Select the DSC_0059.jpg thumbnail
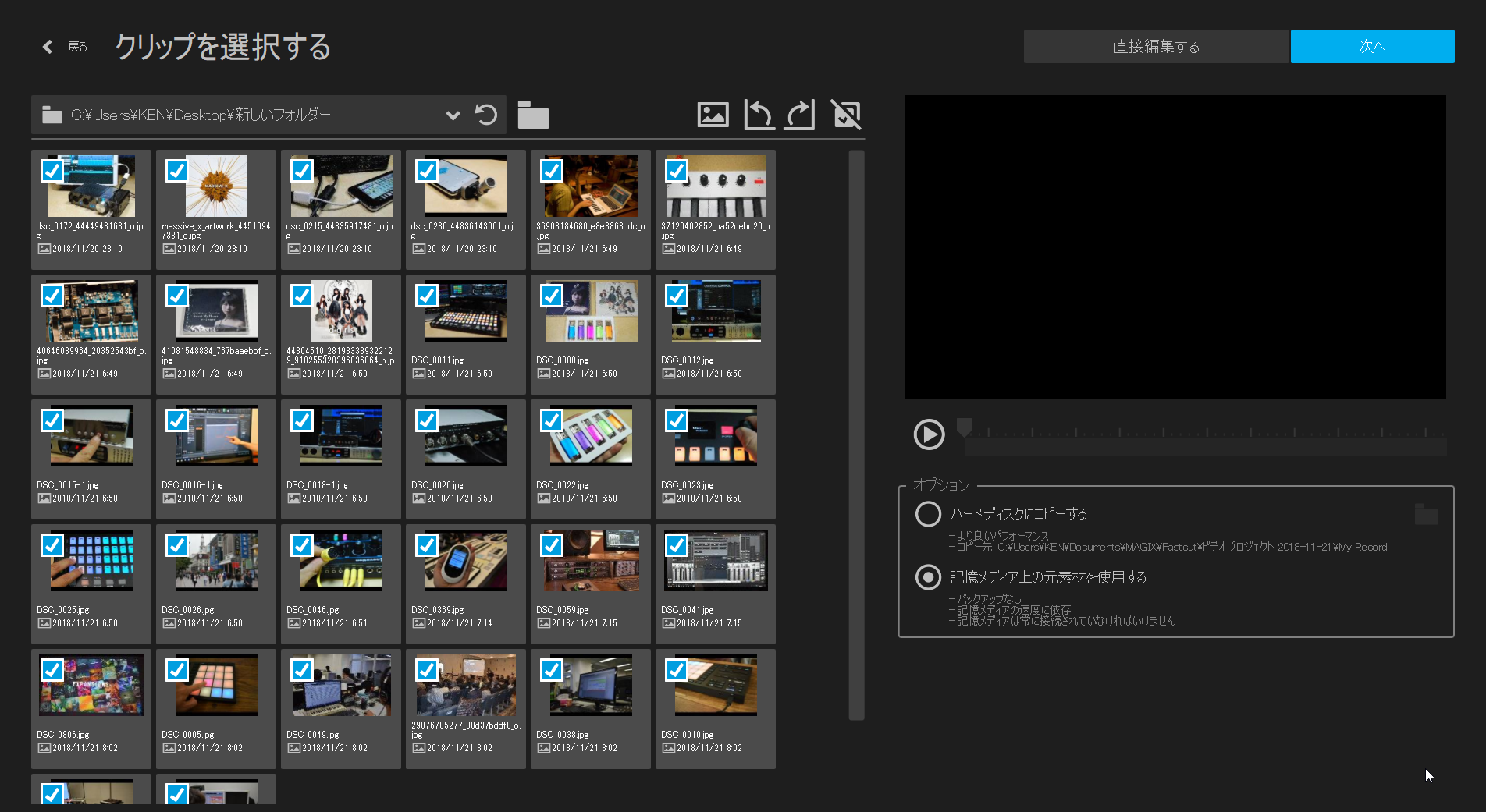Screen dimensions: 1486x812 coord(591,560)
